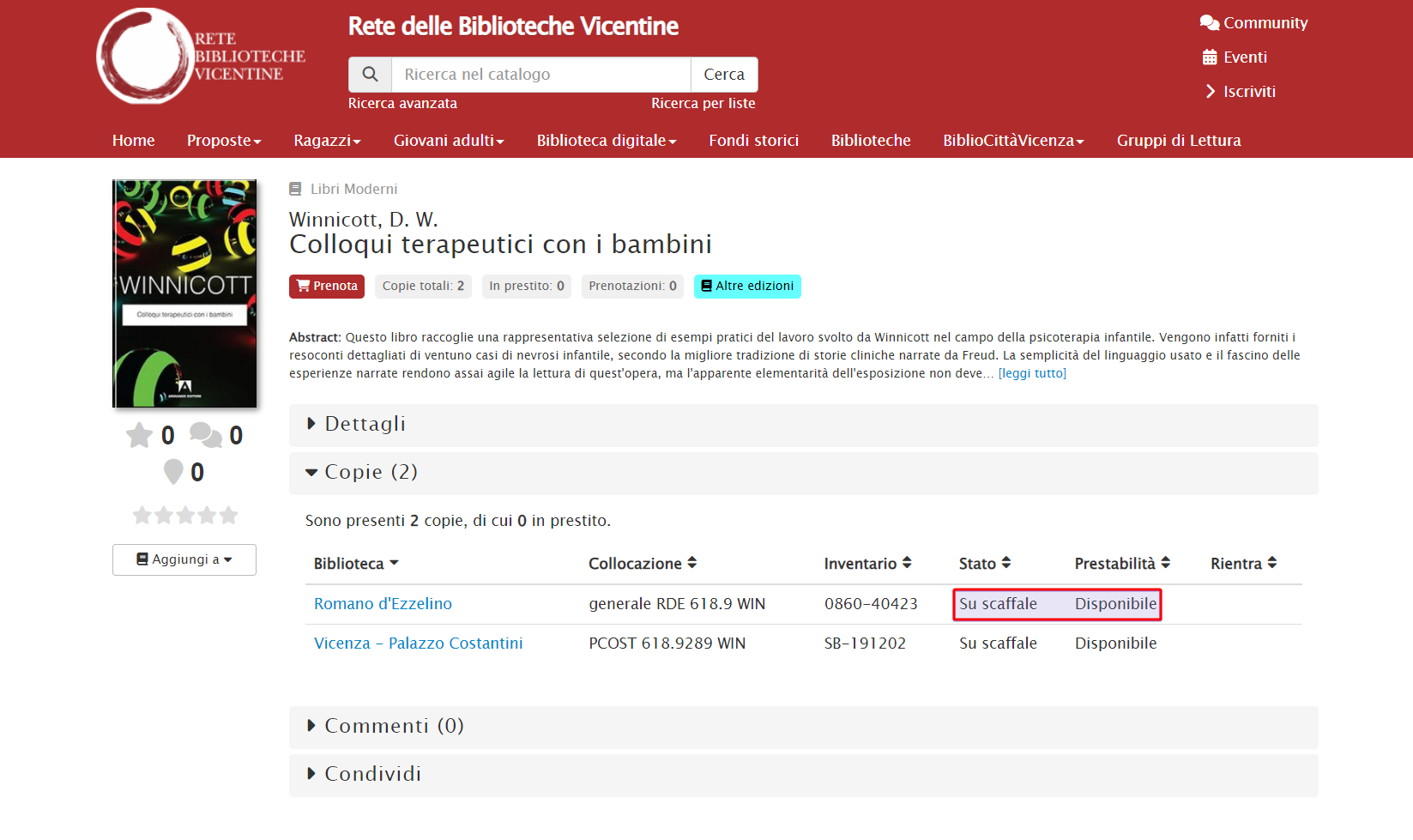1413x840 pixels.
Task: Expand the Dettagli section
Action: pos(365,424)
